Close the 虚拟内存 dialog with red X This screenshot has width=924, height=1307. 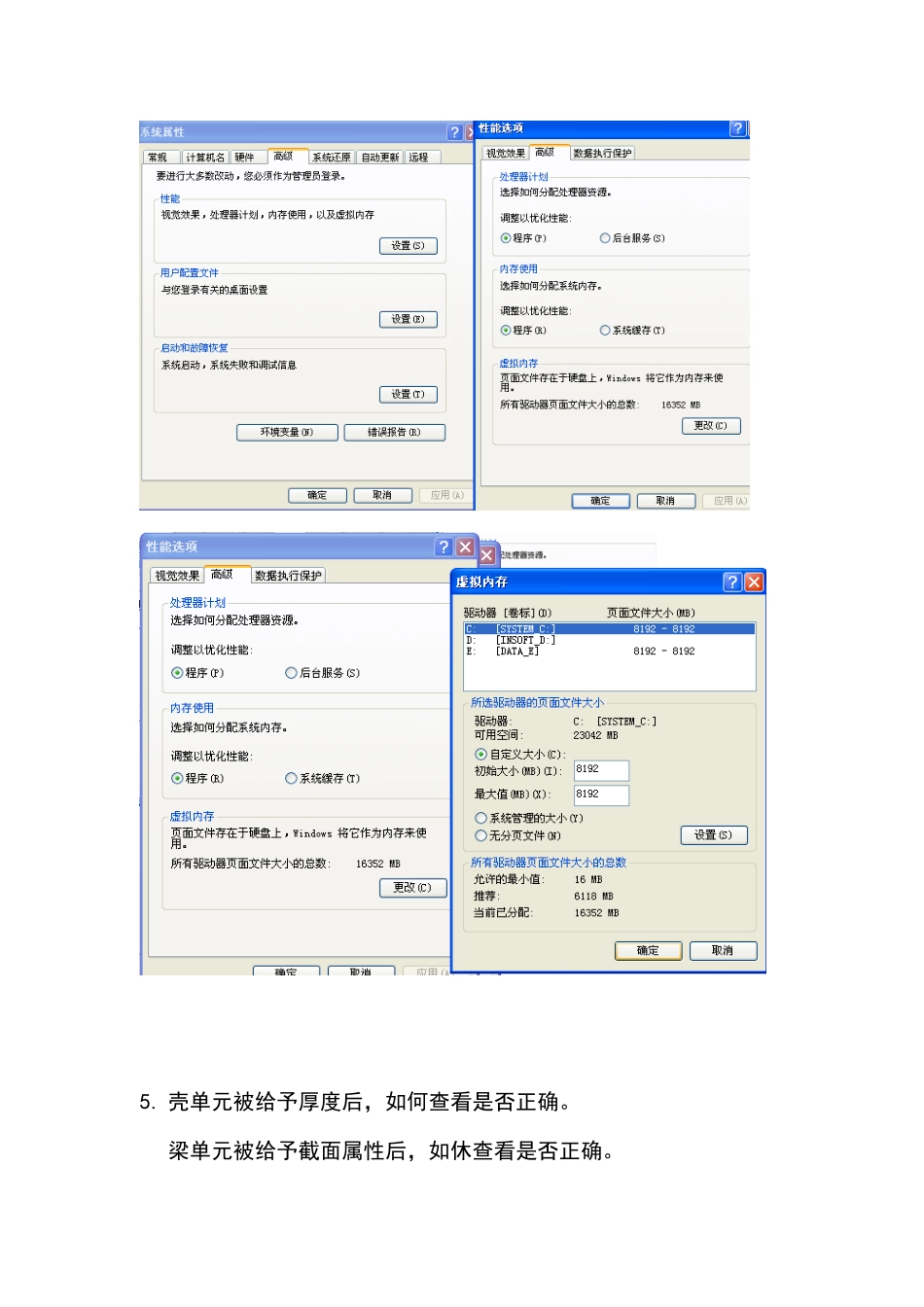(x=754, y=582)
